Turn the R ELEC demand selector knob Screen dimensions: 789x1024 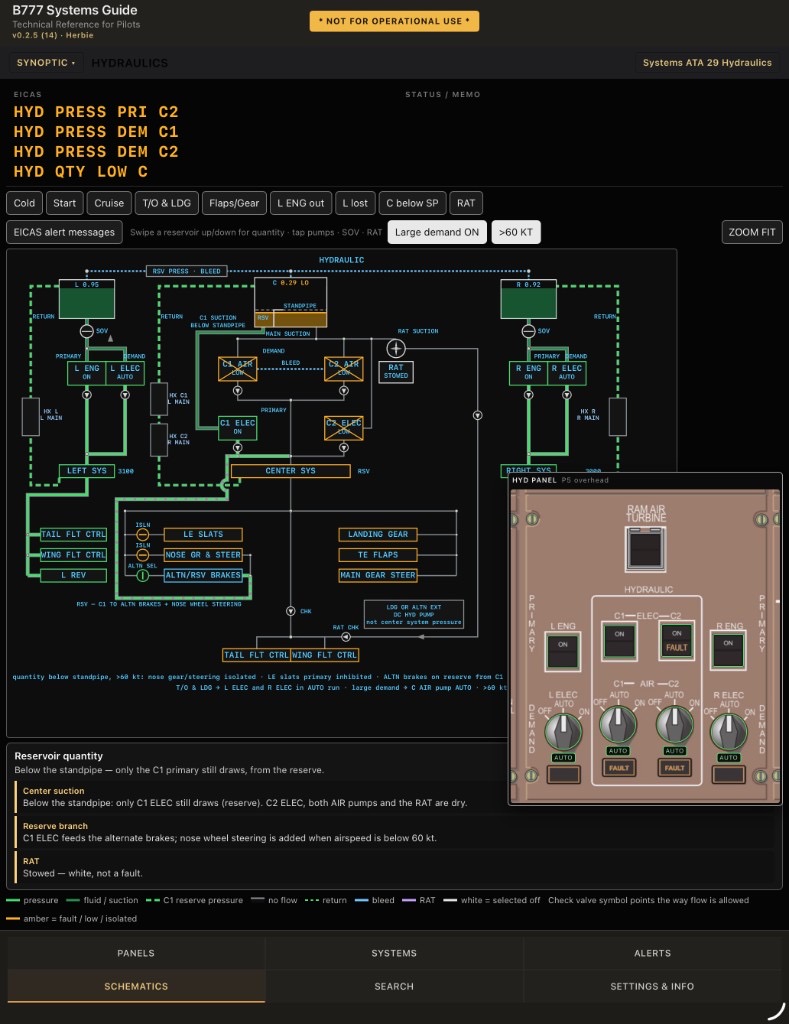(x=728, y=731)
